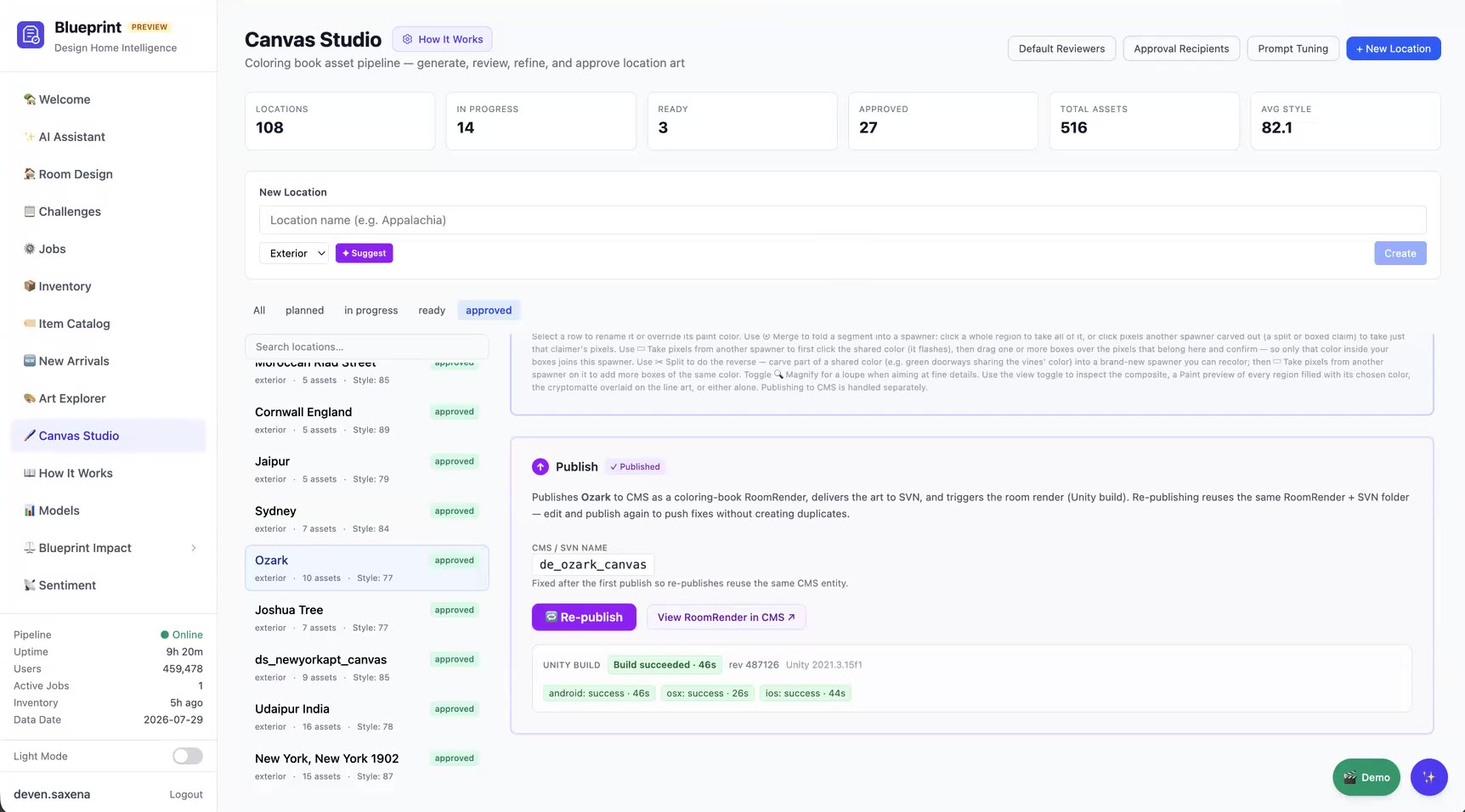Click the Search locations field

pos(367,347)
